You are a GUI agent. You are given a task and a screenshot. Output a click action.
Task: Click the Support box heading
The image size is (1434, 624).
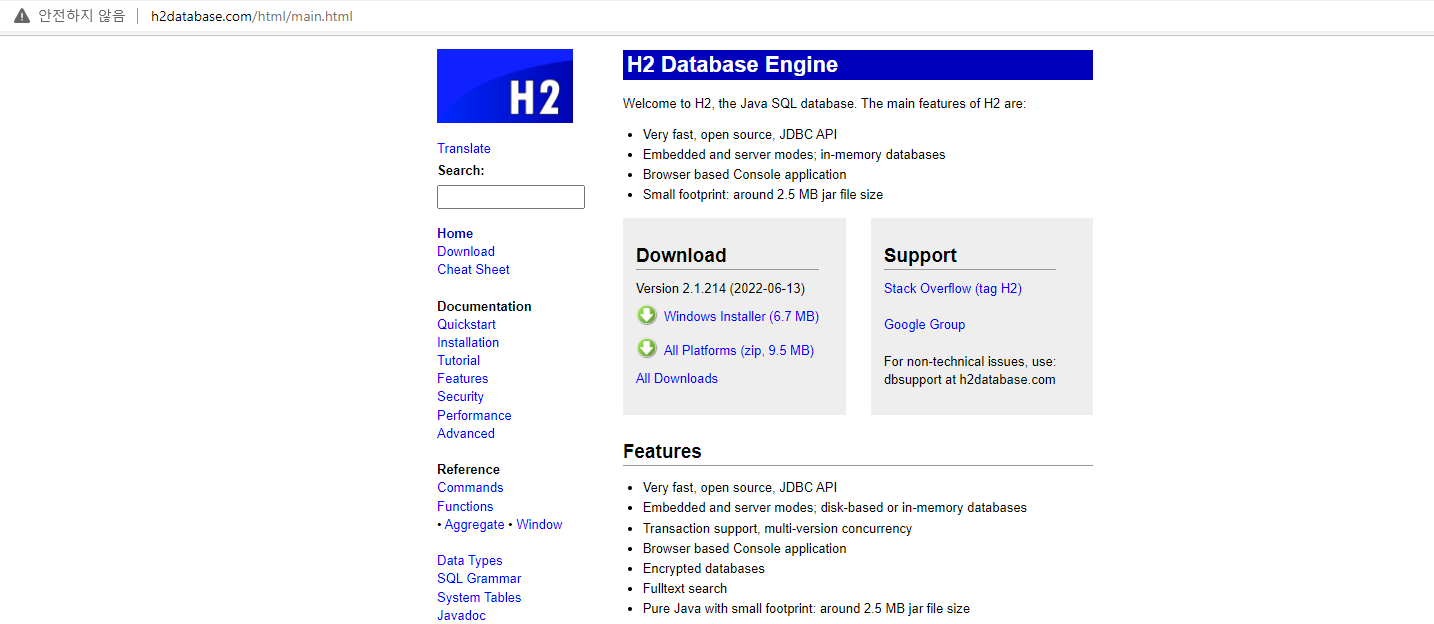coord(920,255)
